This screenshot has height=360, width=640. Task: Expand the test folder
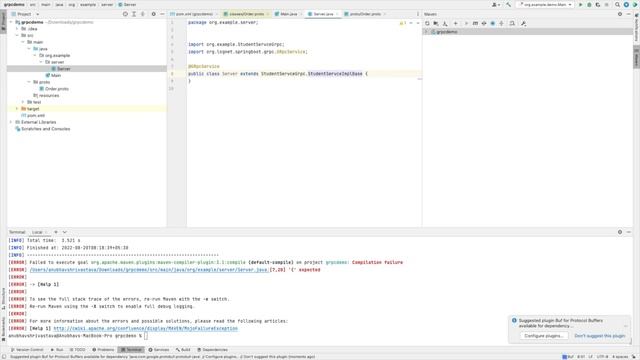pos(23,102)
